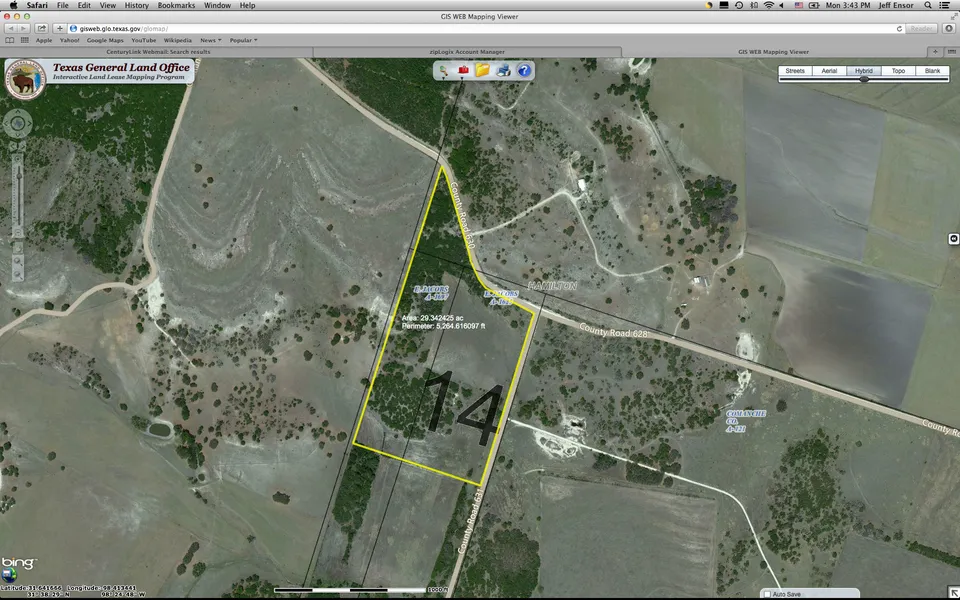Click the basemap transparency slider handle
Image resolution: width=960 pixels, height=600 pixels.
(x=864, y=79)
